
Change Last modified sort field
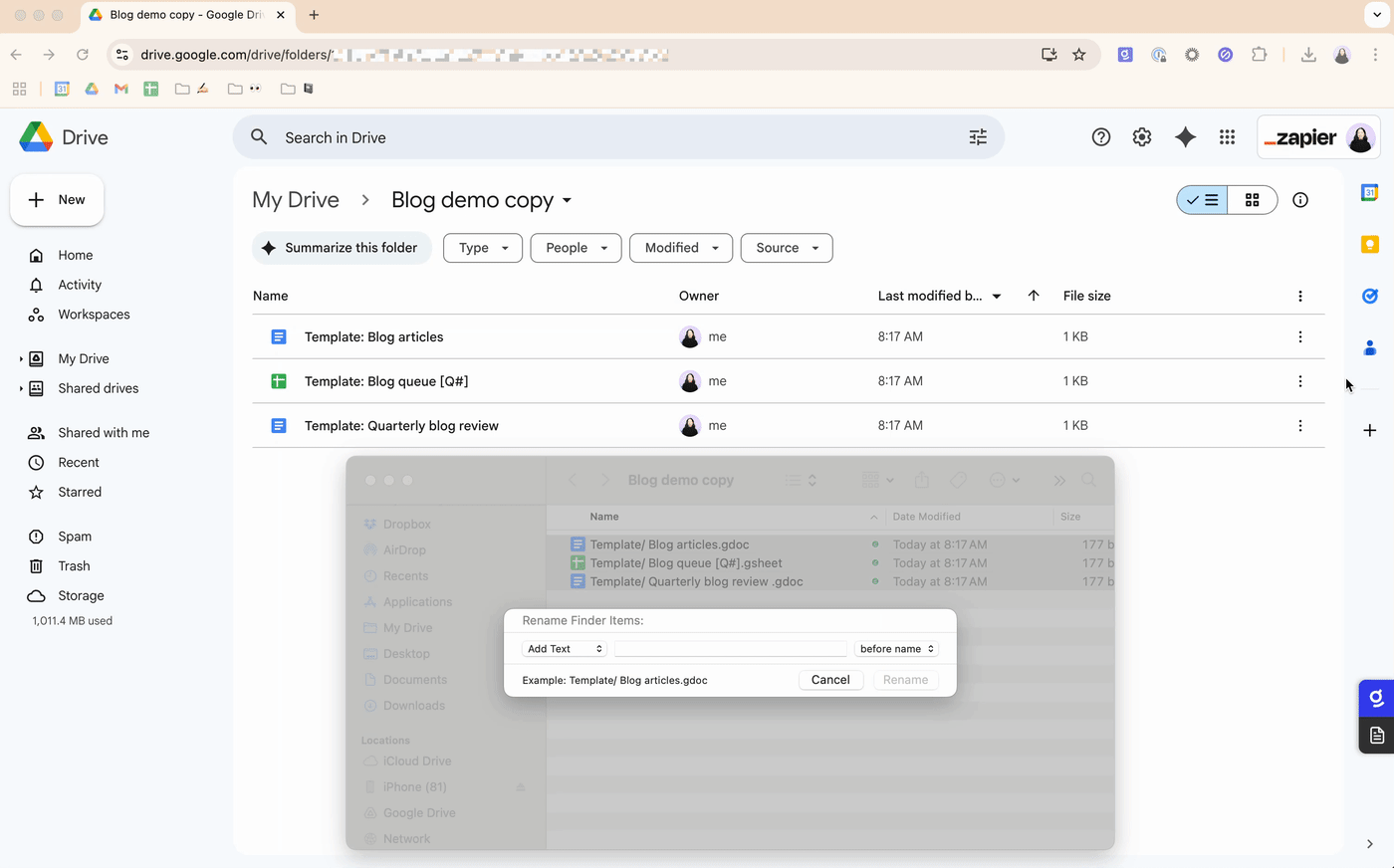(x=940, y=296)
